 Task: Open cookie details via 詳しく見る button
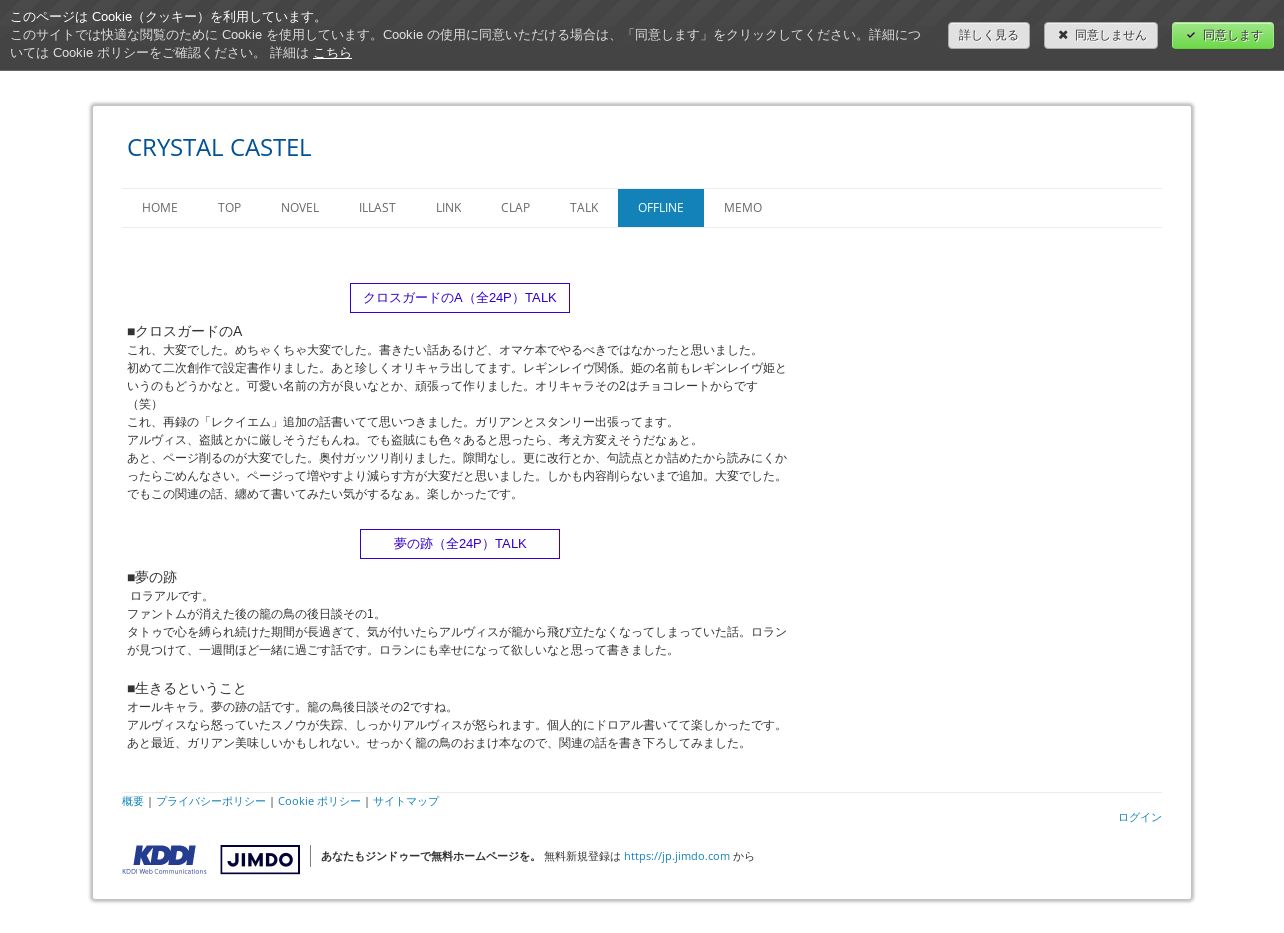989,35
